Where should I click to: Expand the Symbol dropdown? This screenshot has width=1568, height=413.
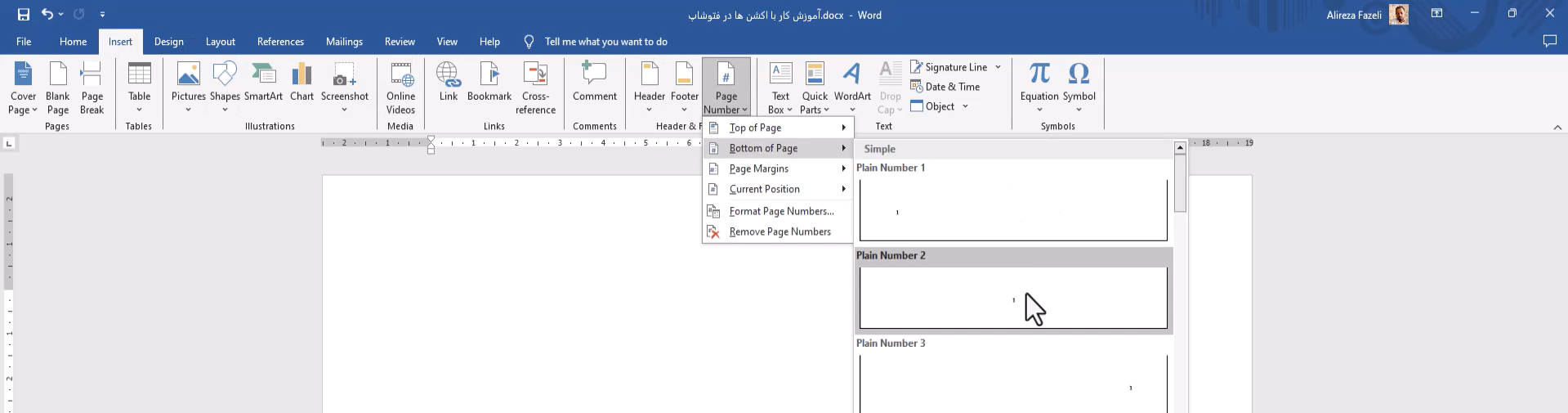[x=1079, y=109]
